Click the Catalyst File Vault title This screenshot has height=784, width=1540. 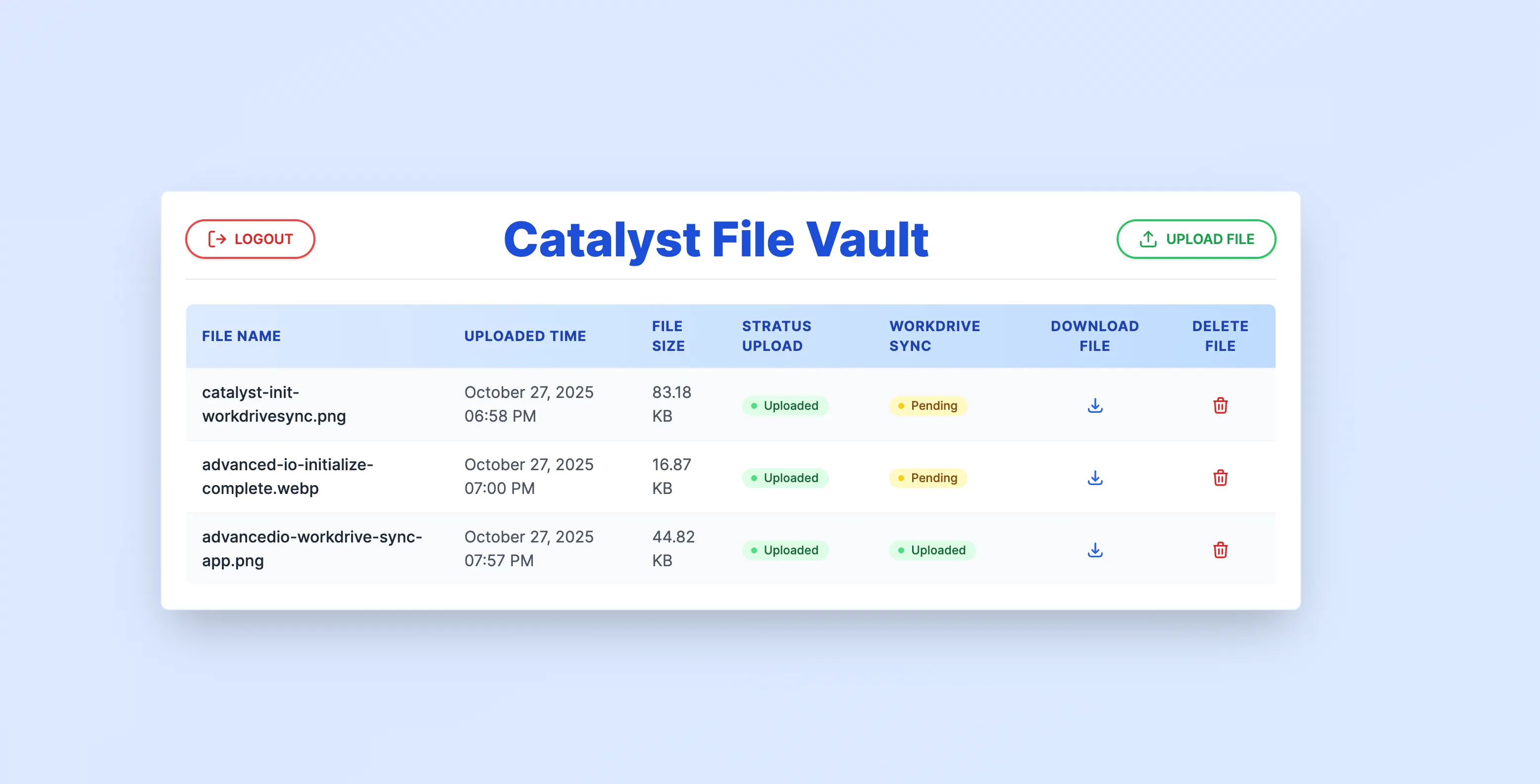click(x=716, y=239)
